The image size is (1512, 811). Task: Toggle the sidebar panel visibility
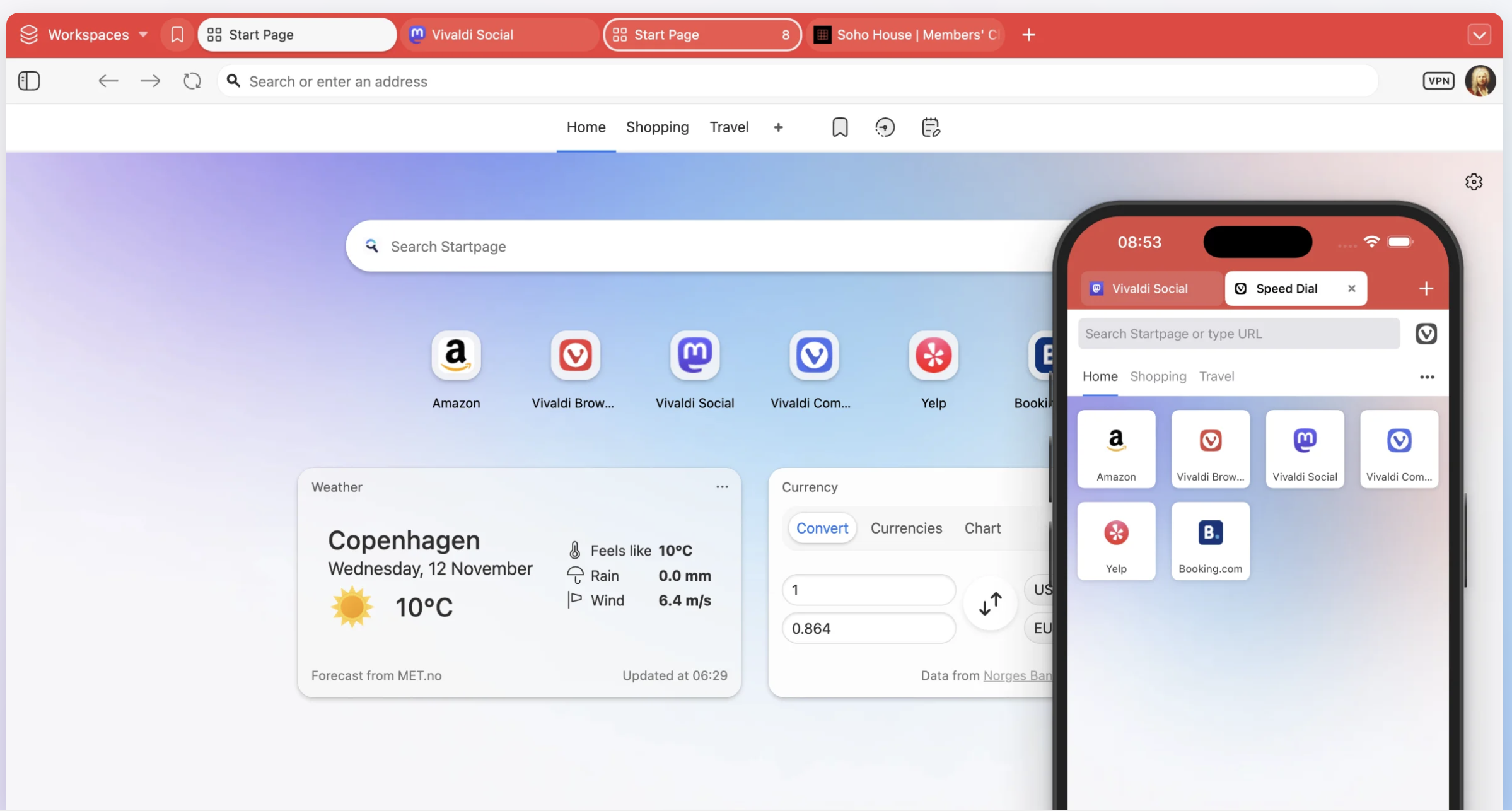(29, 81)
